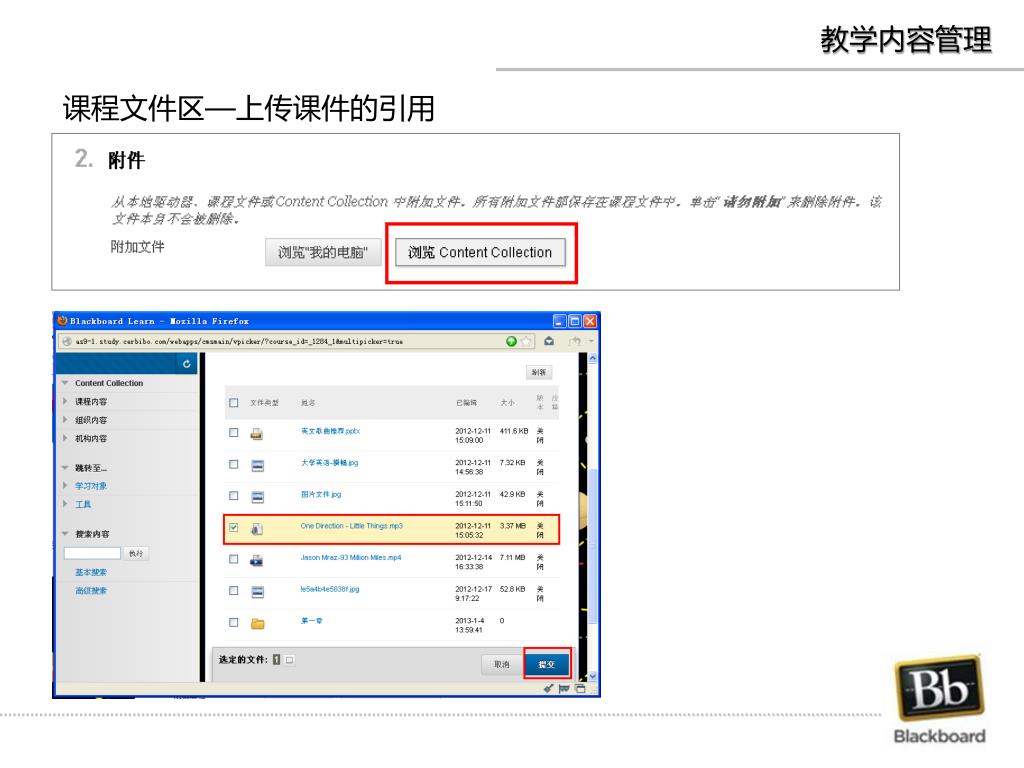
Task: Open the le5a4b4e5838f.jpg file link
Action: pos(330,589)
